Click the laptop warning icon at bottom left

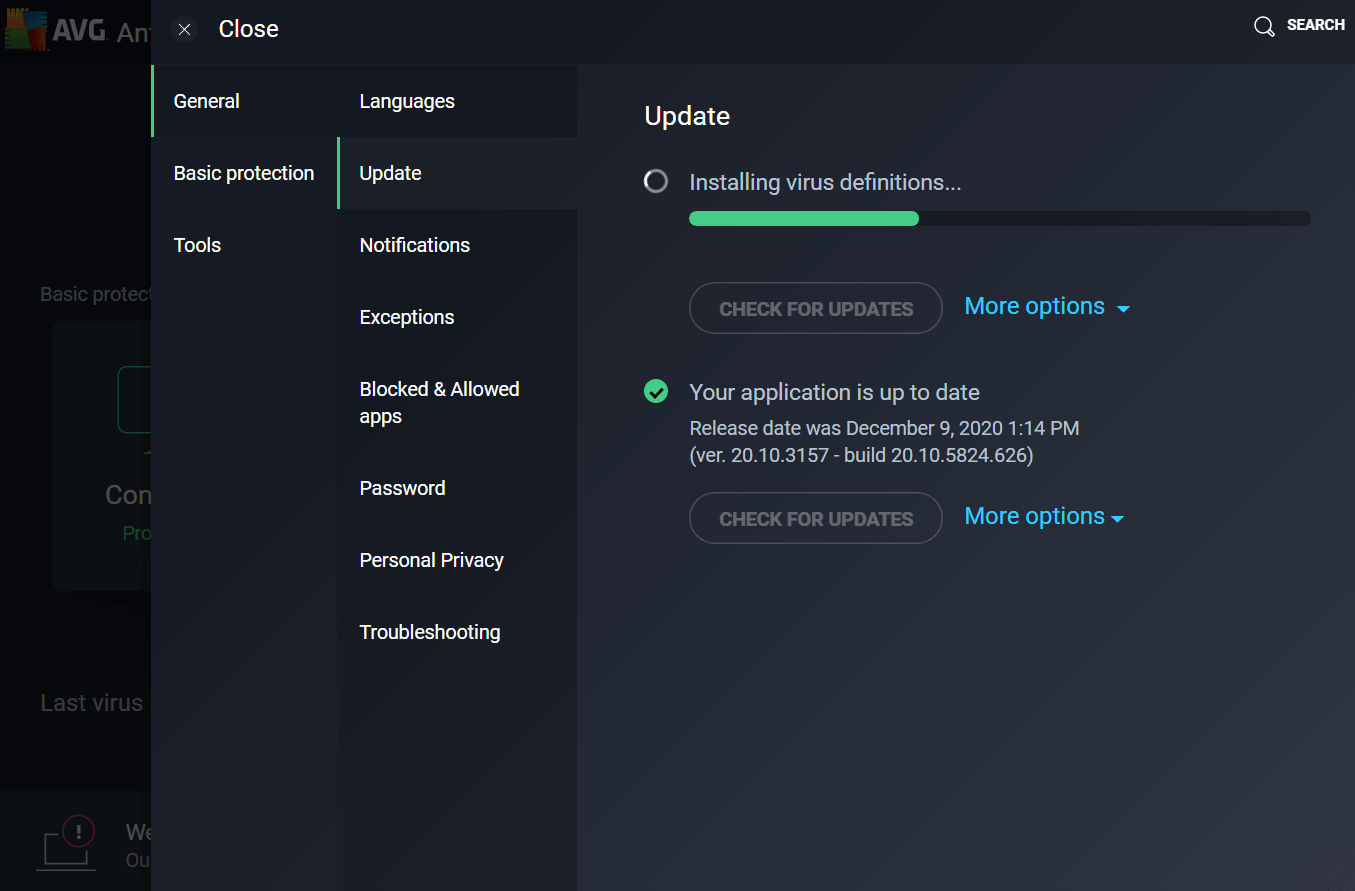coord(66,843)
